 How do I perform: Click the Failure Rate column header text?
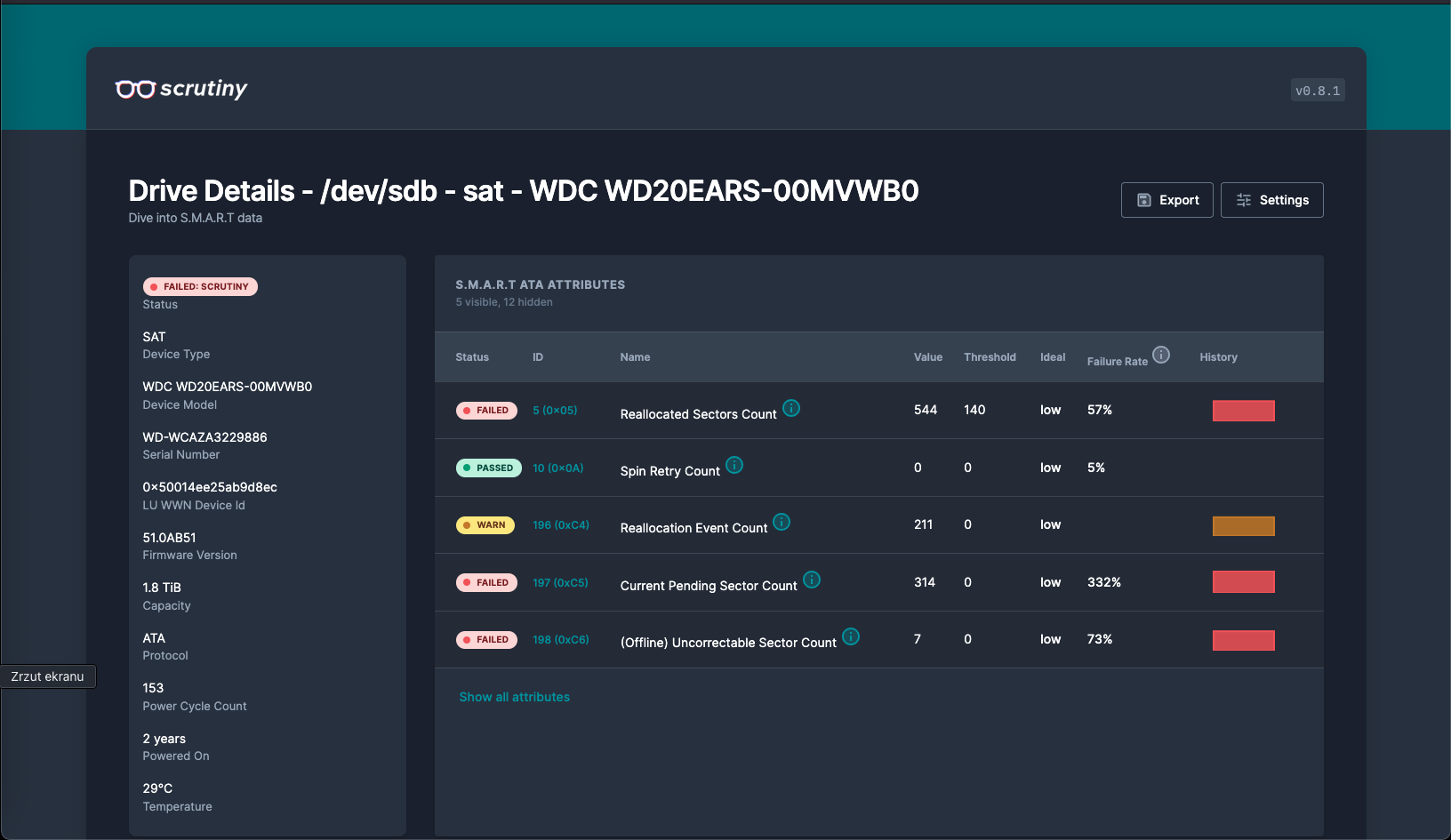click(1118, 362)
